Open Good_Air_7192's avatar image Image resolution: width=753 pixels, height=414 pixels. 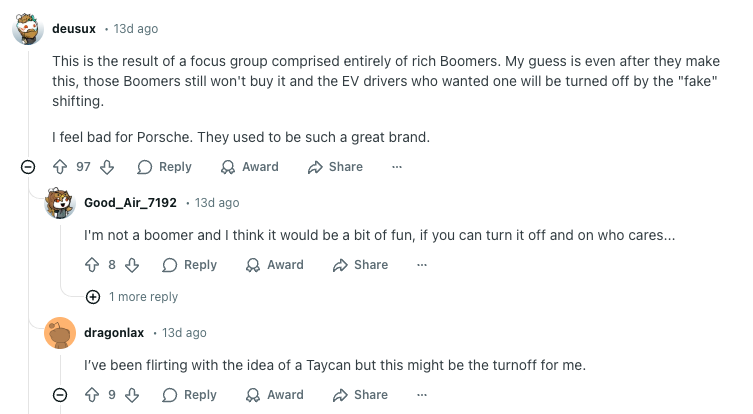click(60, 203)
